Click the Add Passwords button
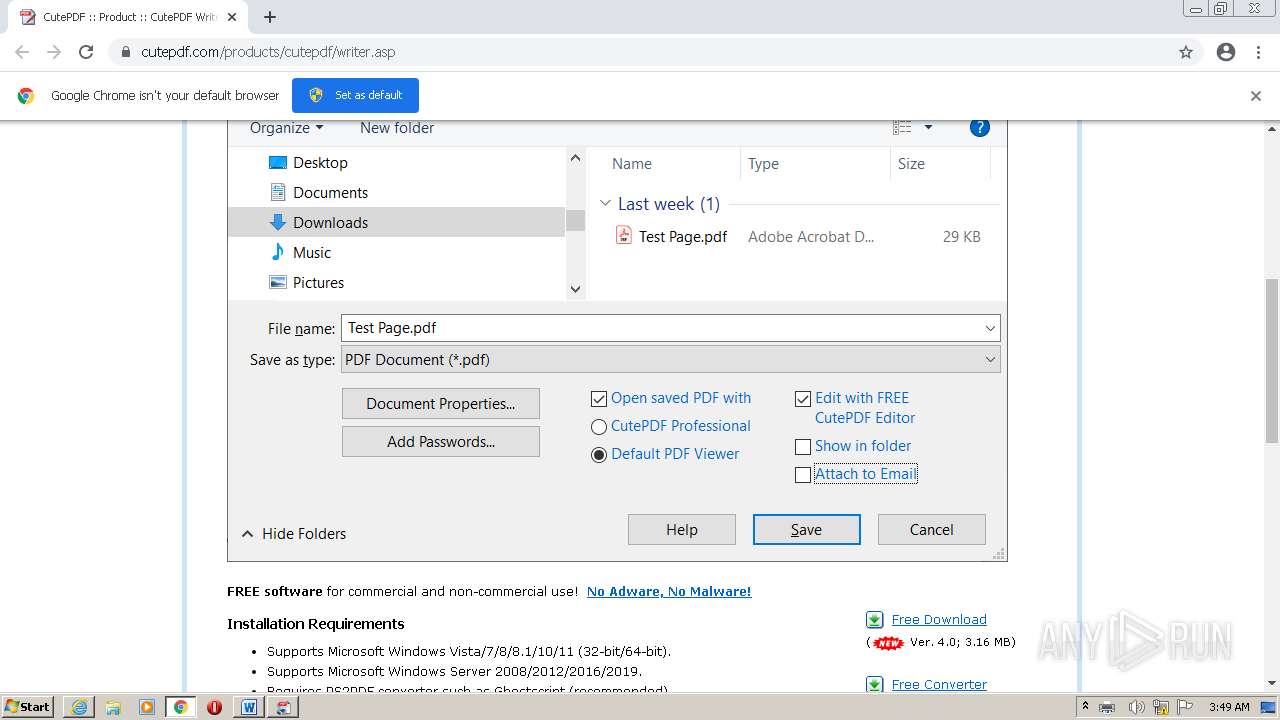Screen dimensions: 1280x720 pos(441,442)
